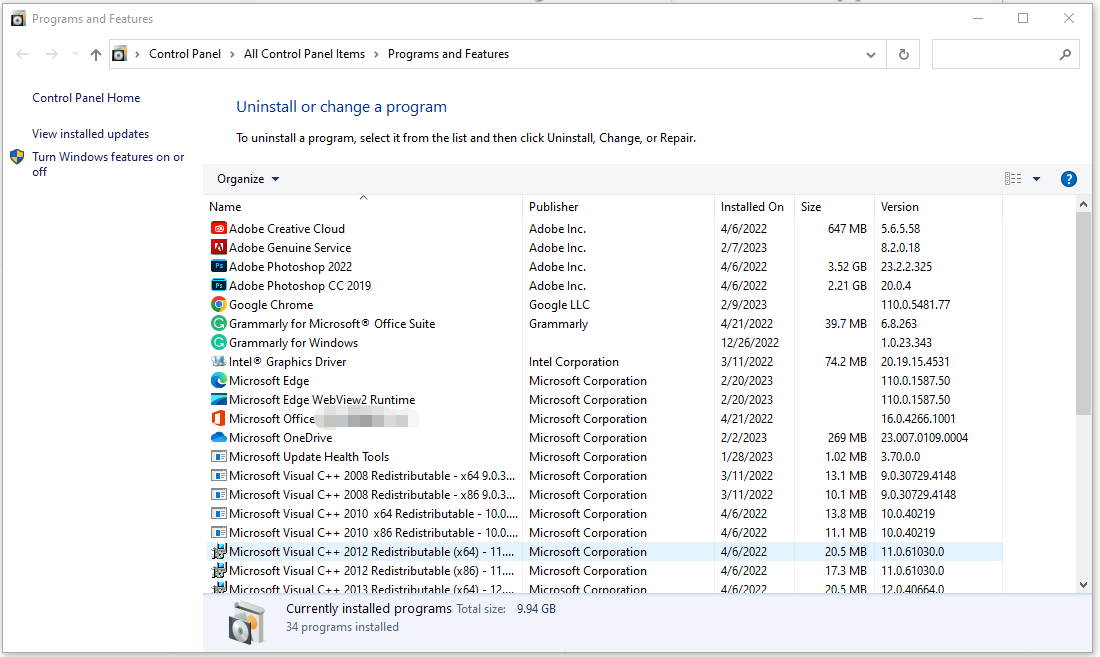The height and width of the screenshot is (657, 1100).
Task: Click the Microsoft Edge WebView2 Runtime icon
Action: point(219,399)
